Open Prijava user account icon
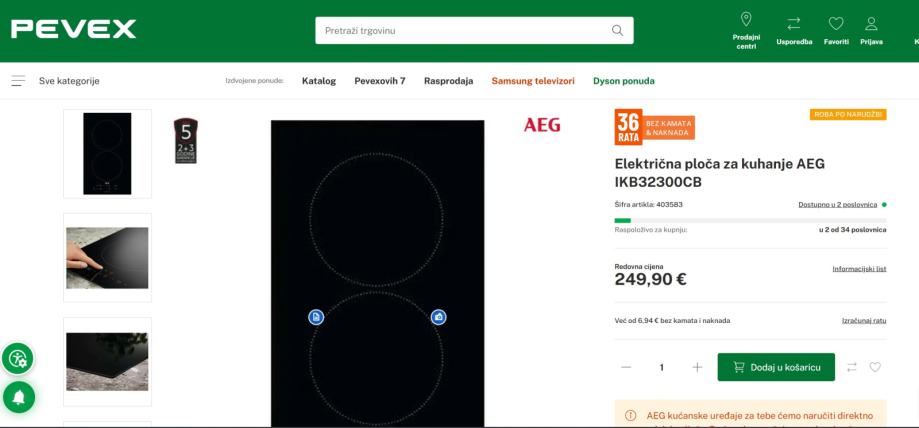This screenshot has height=428, width=919. pyautogui.click(x=872, y=23)
